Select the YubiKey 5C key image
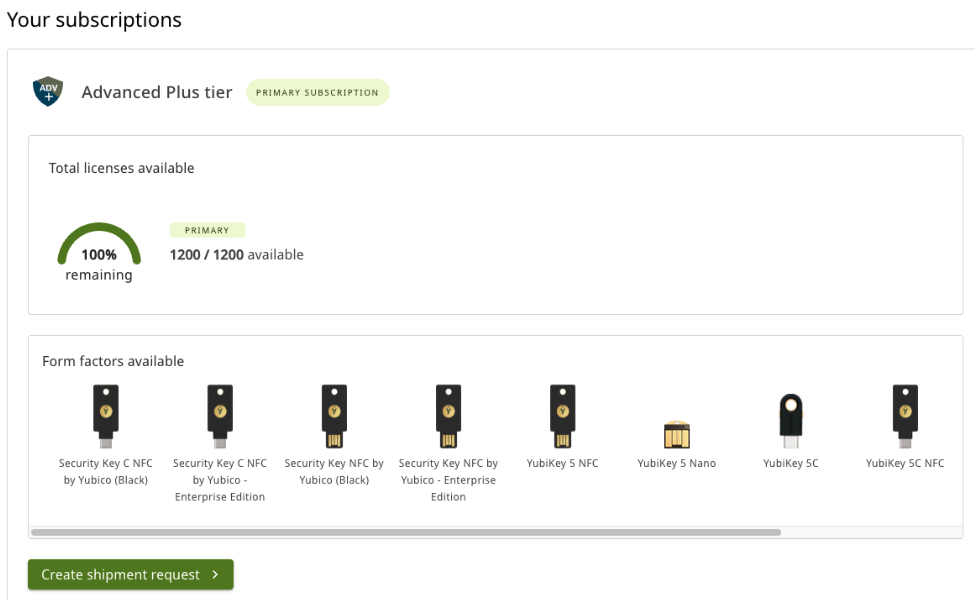The image size is (977, 601). [x=791, y=420]
